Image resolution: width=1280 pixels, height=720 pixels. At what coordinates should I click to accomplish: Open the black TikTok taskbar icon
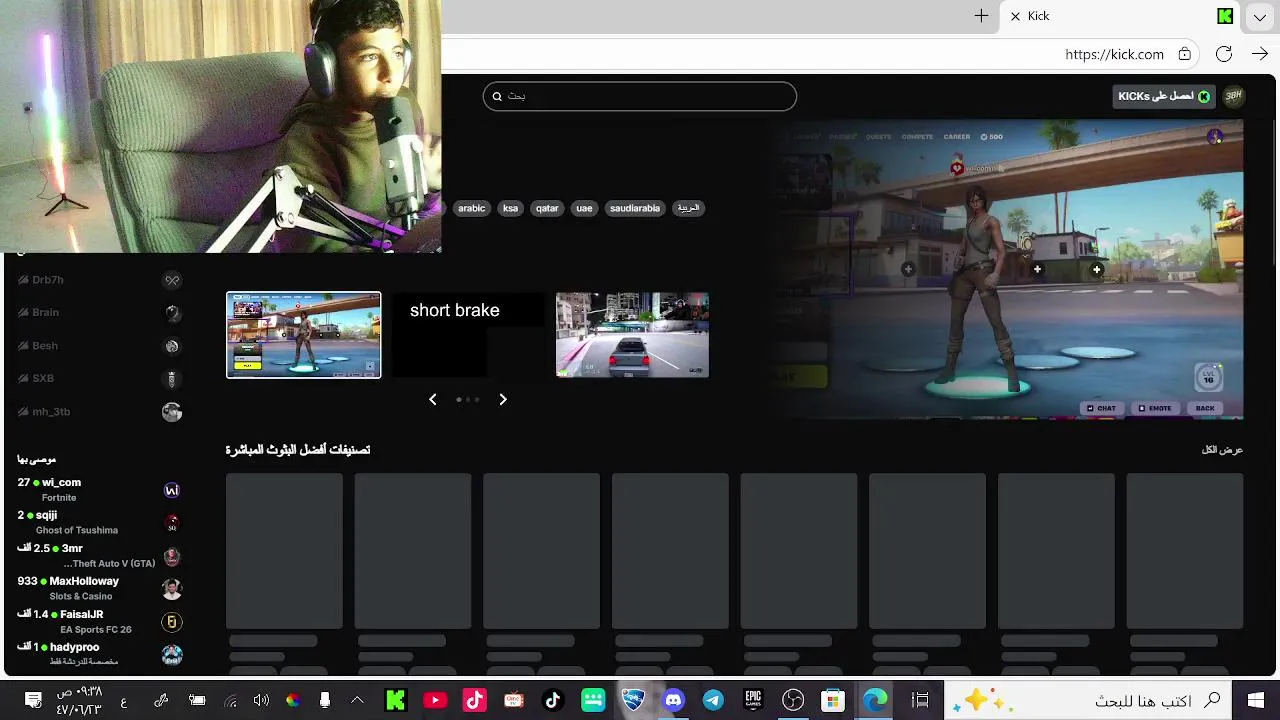pyautogui.click(x=553, y=700)
